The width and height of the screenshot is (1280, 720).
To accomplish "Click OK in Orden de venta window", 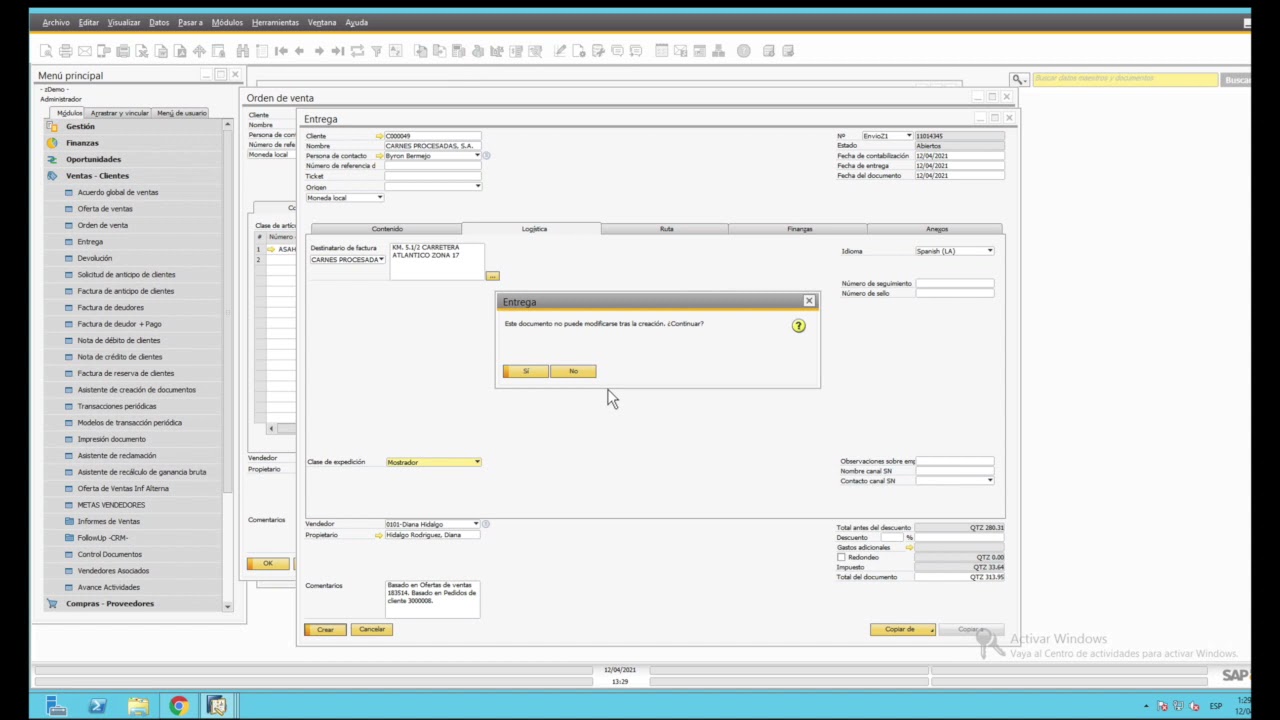I will (268, 563).
